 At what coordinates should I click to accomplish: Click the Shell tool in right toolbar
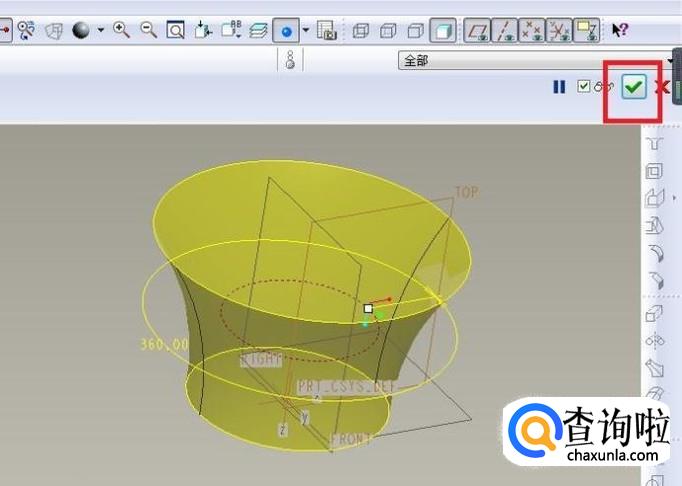(x=655, y=171)
